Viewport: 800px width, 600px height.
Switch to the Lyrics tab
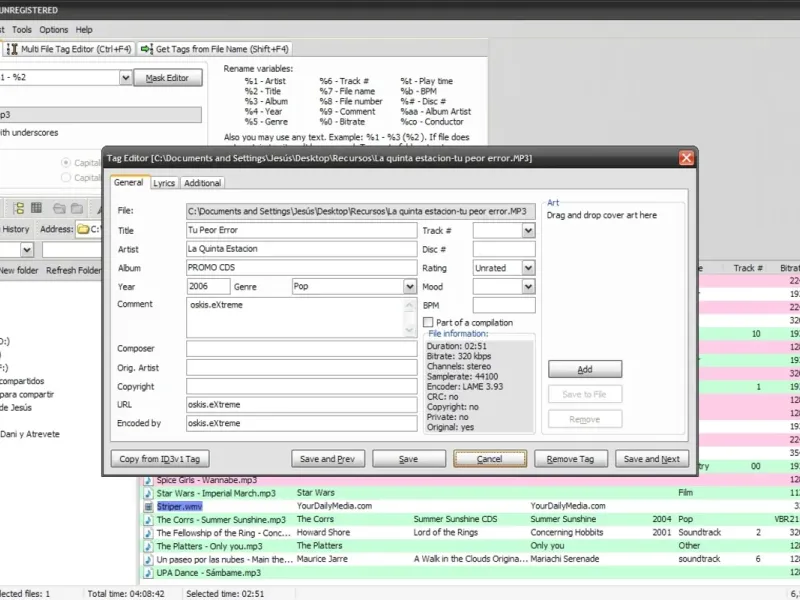[164, 183]
